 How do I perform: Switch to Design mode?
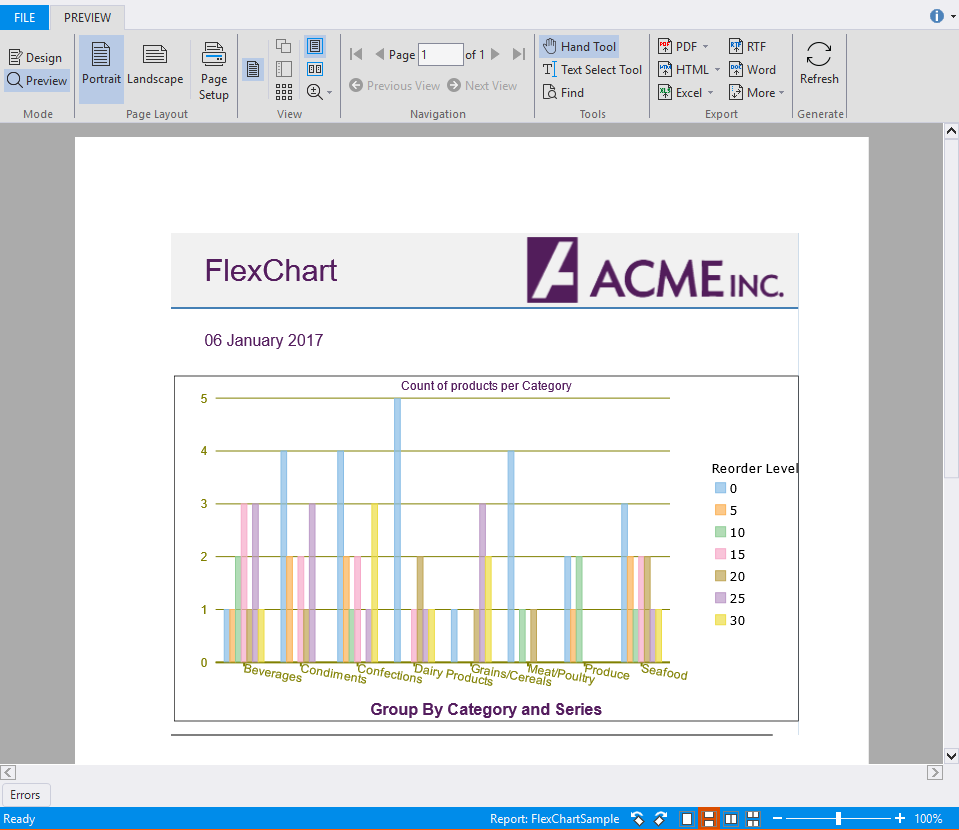click(36, 57)
